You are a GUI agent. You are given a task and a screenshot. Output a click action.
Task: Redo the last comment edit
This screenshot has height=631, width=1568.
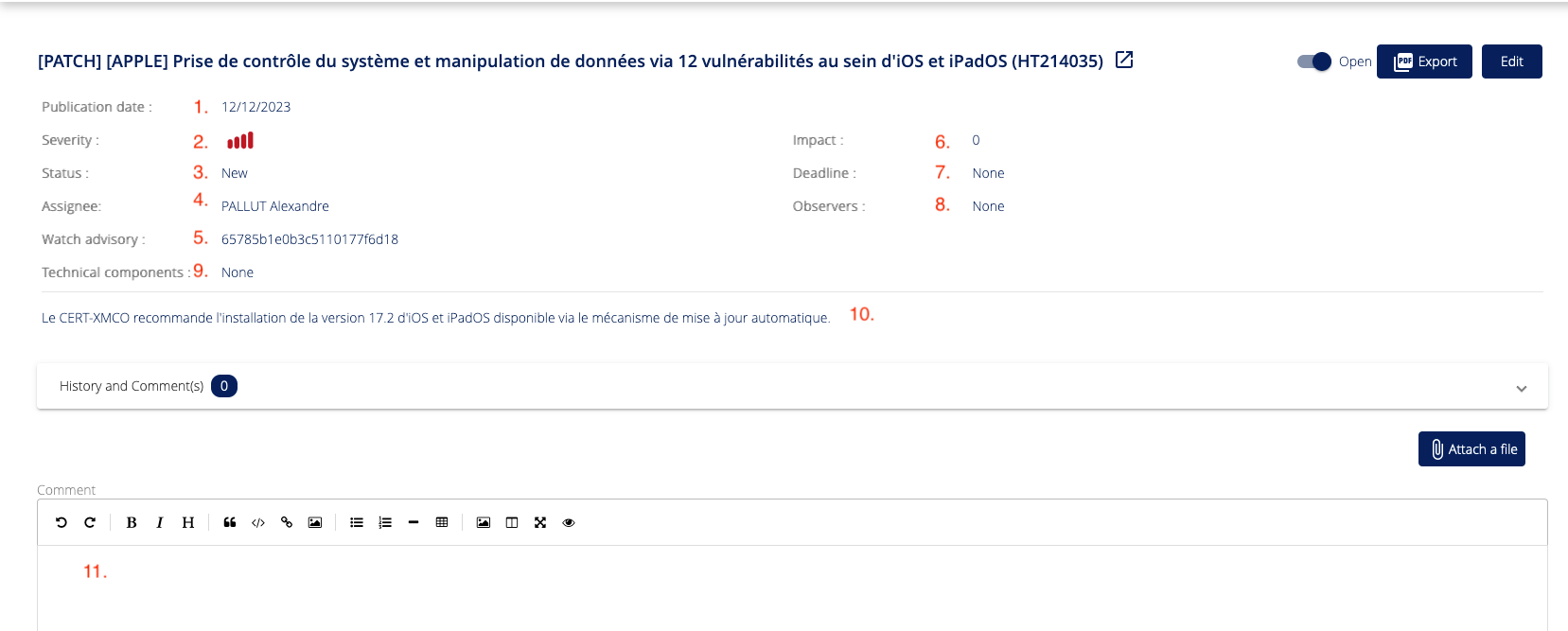click(90, 522)
